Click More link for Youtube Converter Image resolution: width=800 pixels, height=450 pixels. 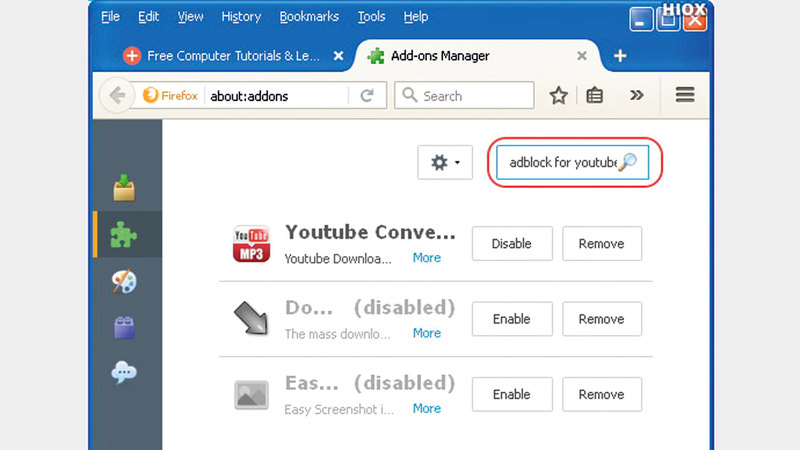click(x=427, y=258)
